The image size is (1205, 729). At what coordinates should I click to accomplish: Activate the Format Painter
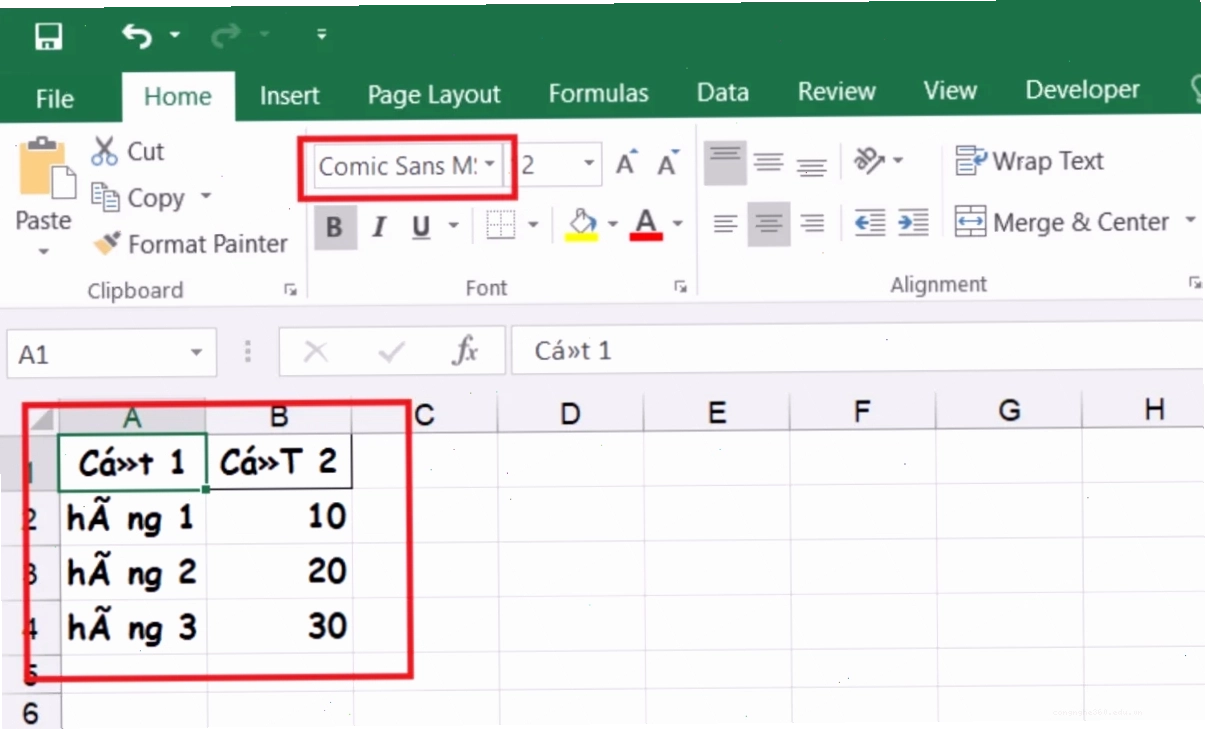190,244
